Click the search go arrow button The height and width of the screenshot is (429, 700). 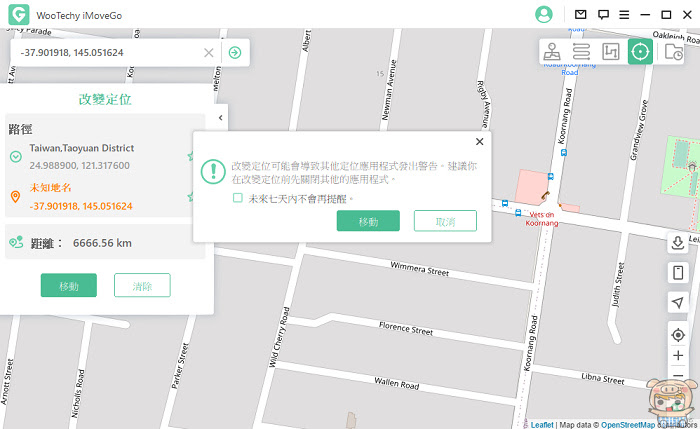coord(235,53)
